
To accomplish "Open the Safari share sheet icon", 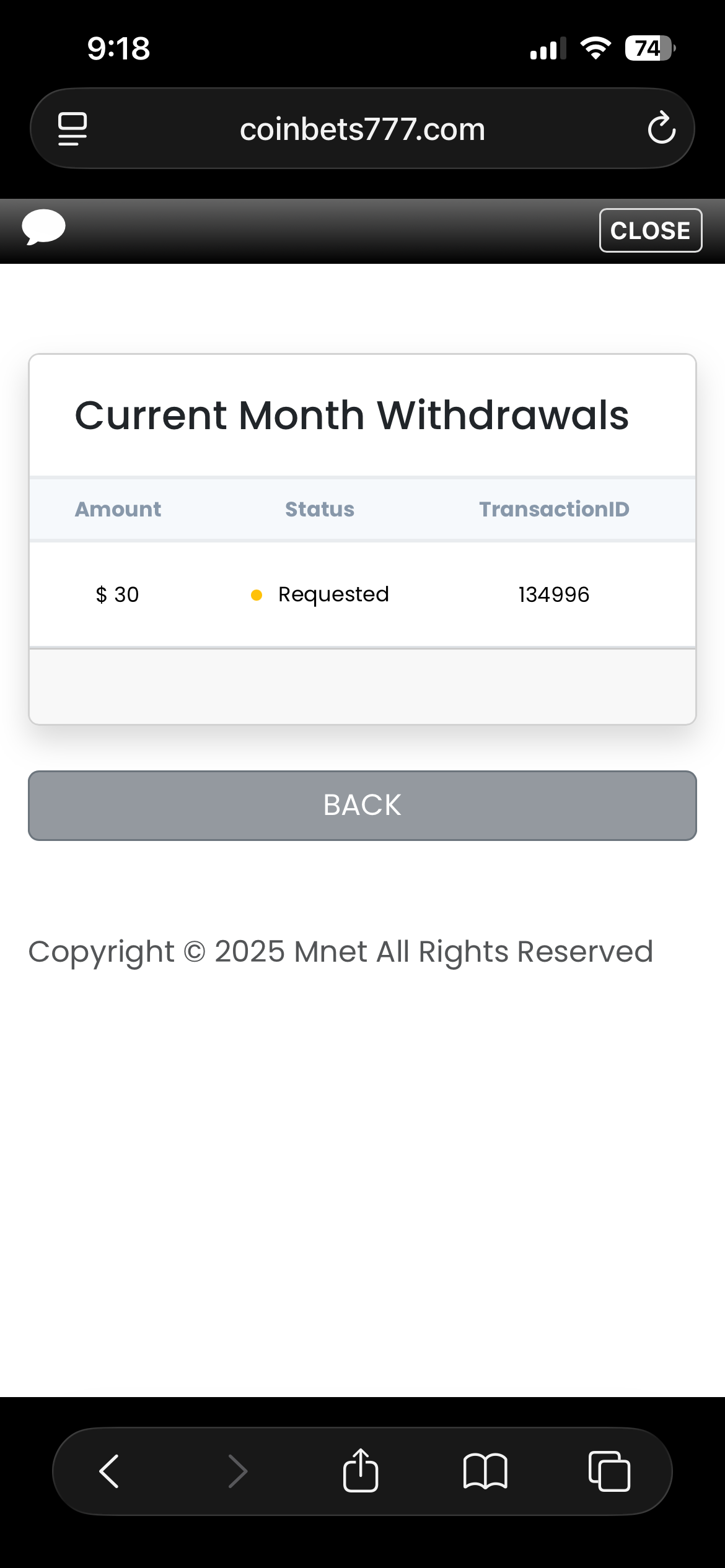I will coord(361,1470).
